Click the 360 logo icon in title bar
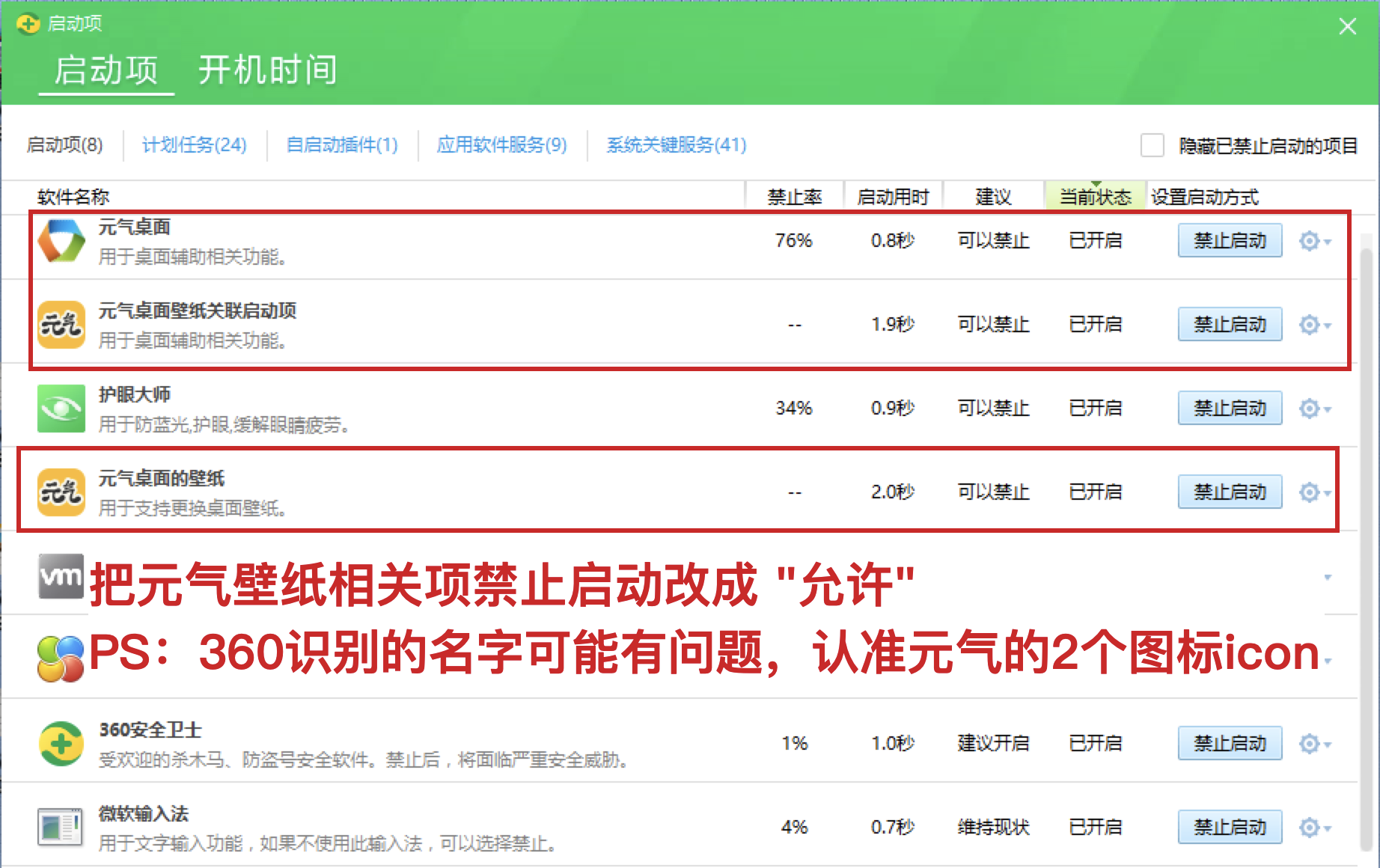 (28, 24)
